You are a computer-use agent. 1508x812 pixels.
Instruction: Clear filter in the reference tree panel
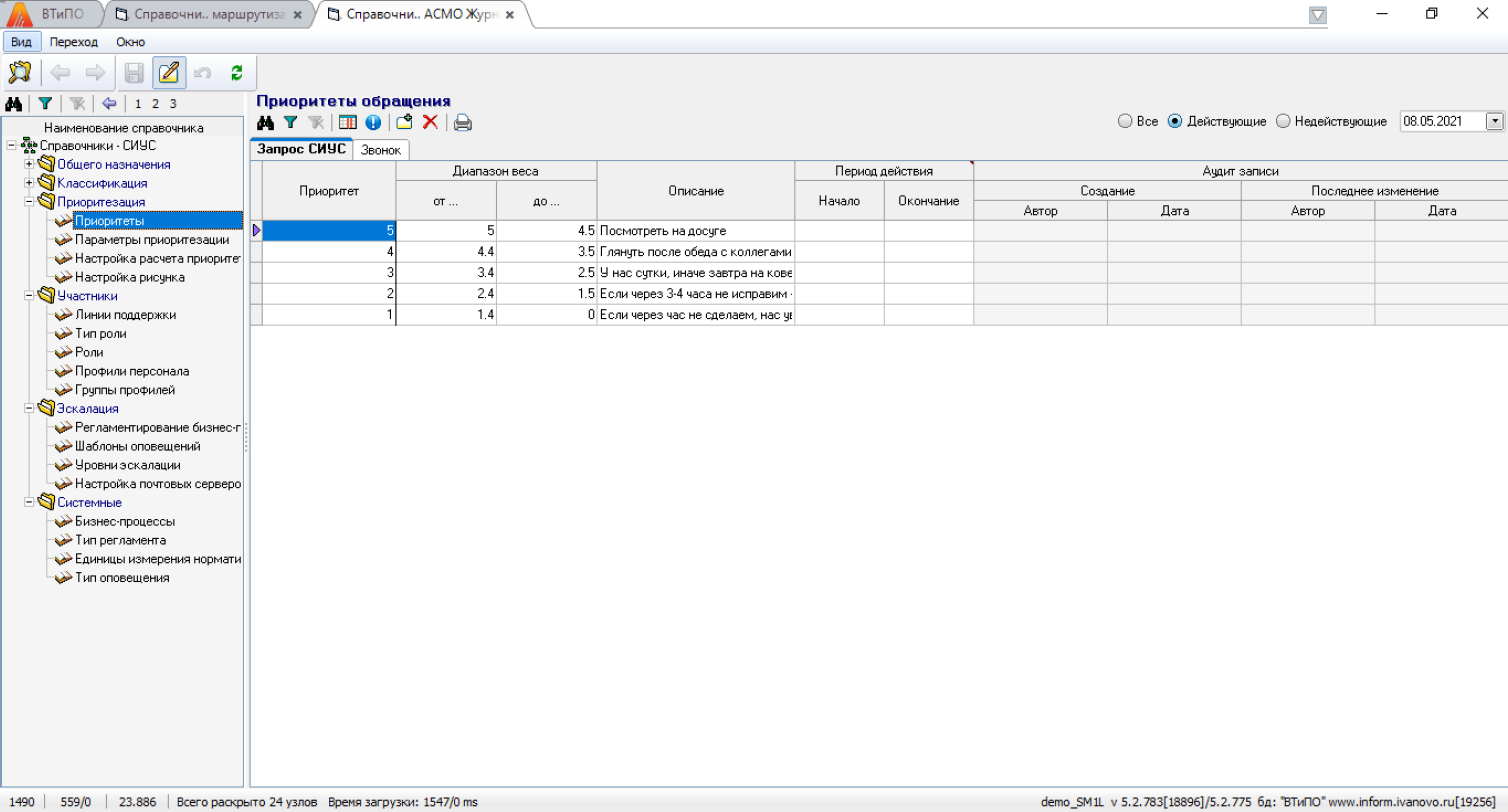tap(77, 103)
